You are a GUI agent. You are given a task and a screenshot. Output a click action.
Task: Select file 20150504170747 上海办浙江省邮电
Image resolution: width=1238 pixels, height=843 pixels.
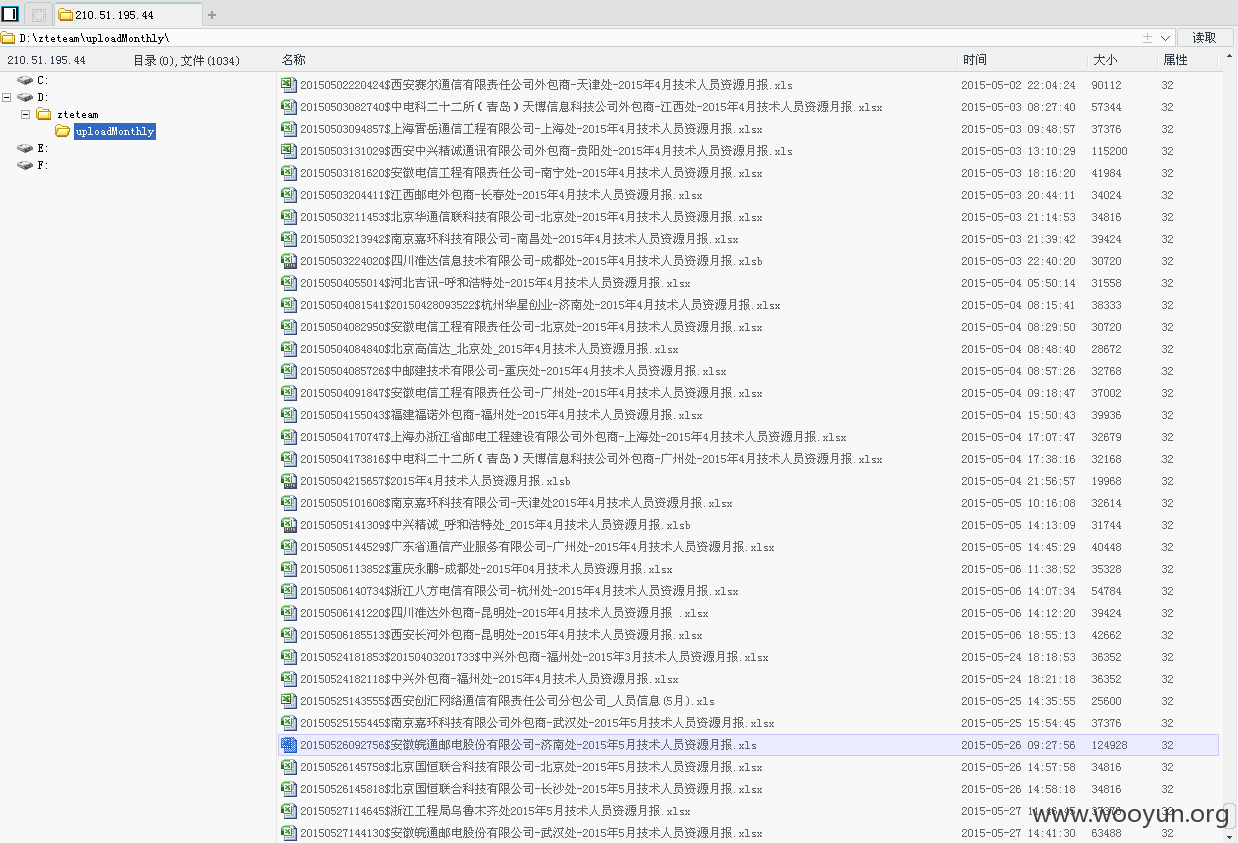click(573, 437)
